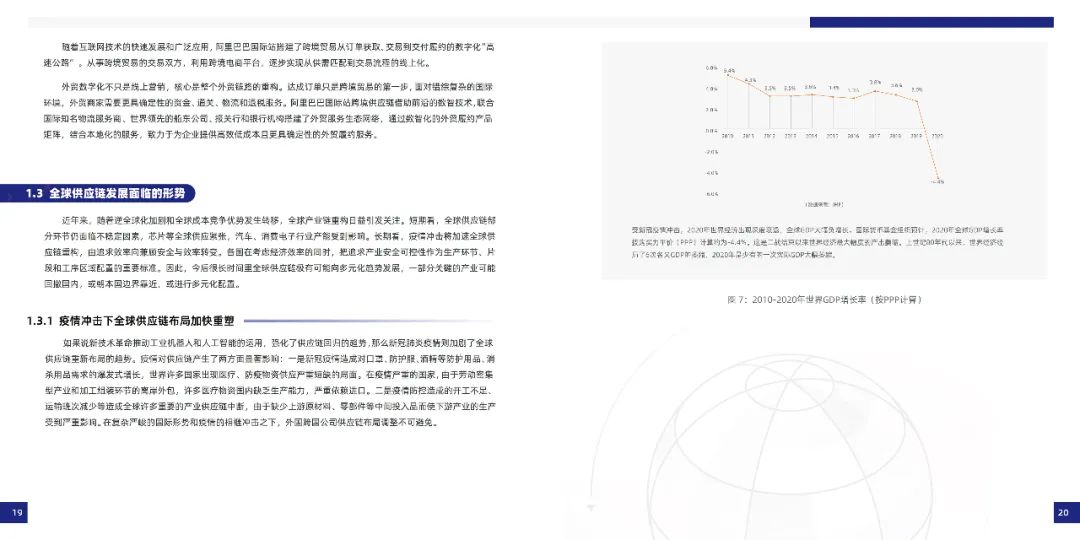1080x540 pixels.
Task: Click the last text line ending 供应链布局调整不可避免
Action: [241, 422]
